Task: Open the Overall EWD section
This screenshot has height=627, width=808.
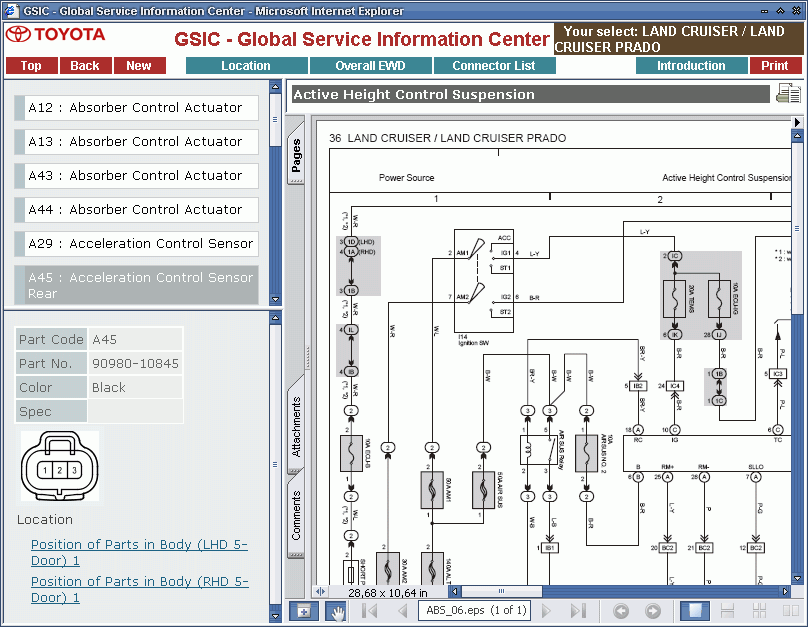Action: 369,66
